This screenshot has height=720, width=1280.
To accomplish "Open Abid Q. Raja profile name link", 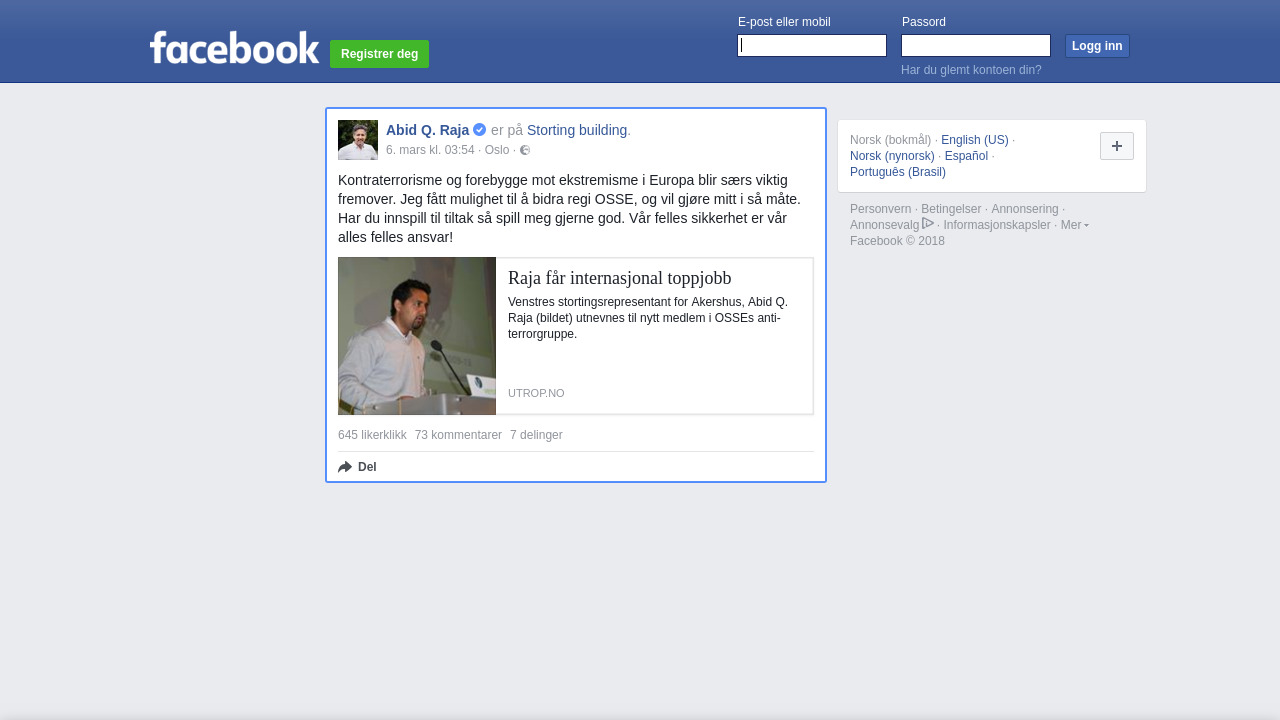I will pos(427,130).
